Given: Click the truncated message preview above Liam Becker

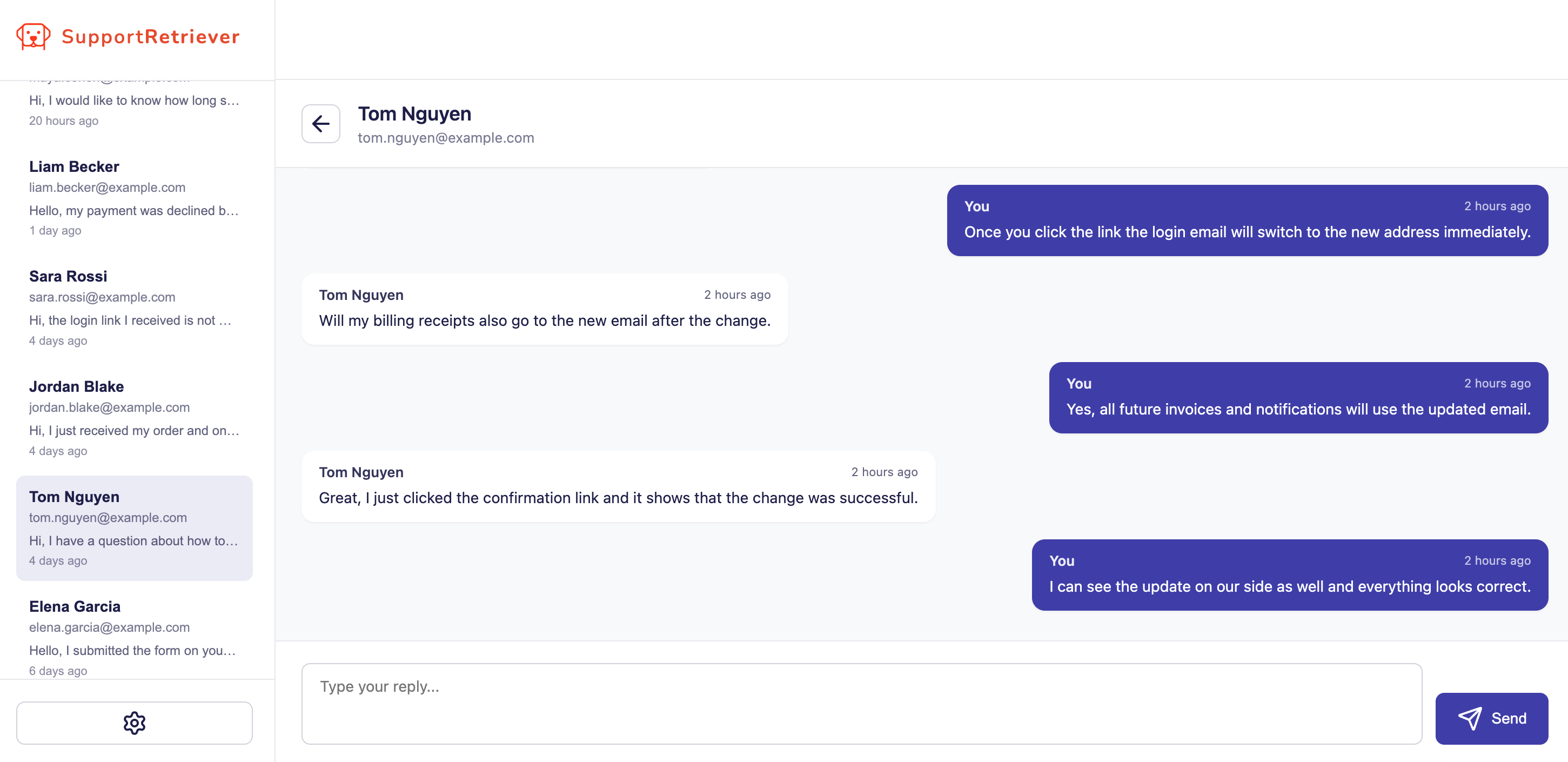Looking at the screenshot, I should click(133, 100).
